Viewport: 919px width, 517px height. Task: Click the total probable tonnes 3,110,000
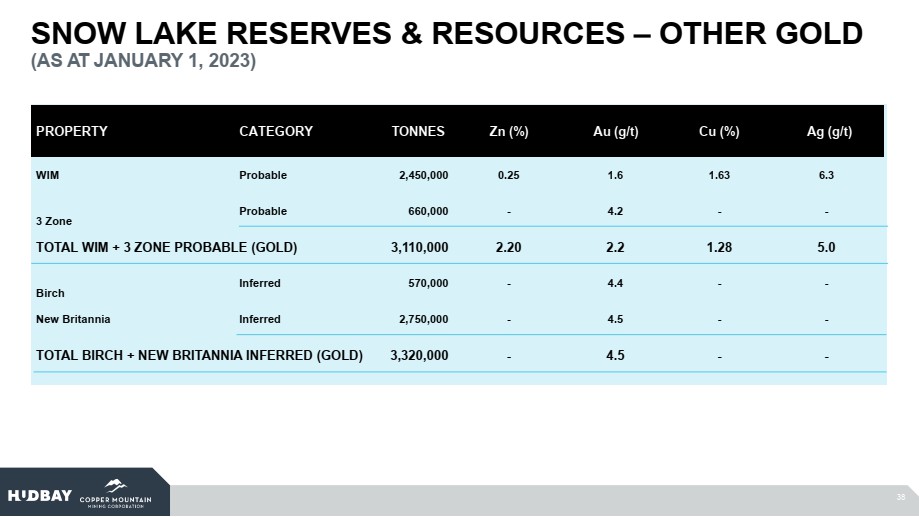[x=419, y=246]
